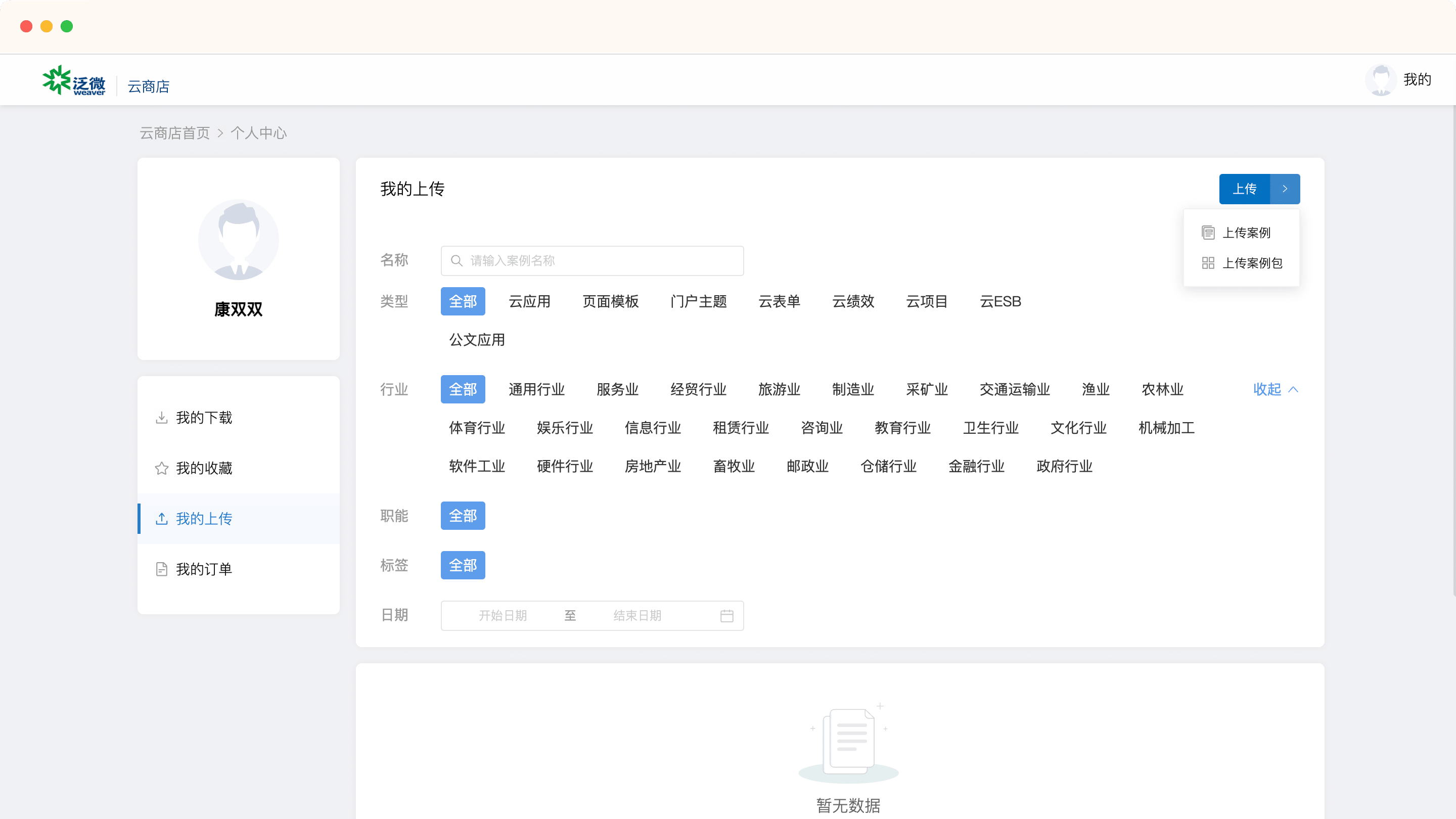1456x819 pixels.
Task: Click the download icon next to 我的下载
Action: coord(162,418)
